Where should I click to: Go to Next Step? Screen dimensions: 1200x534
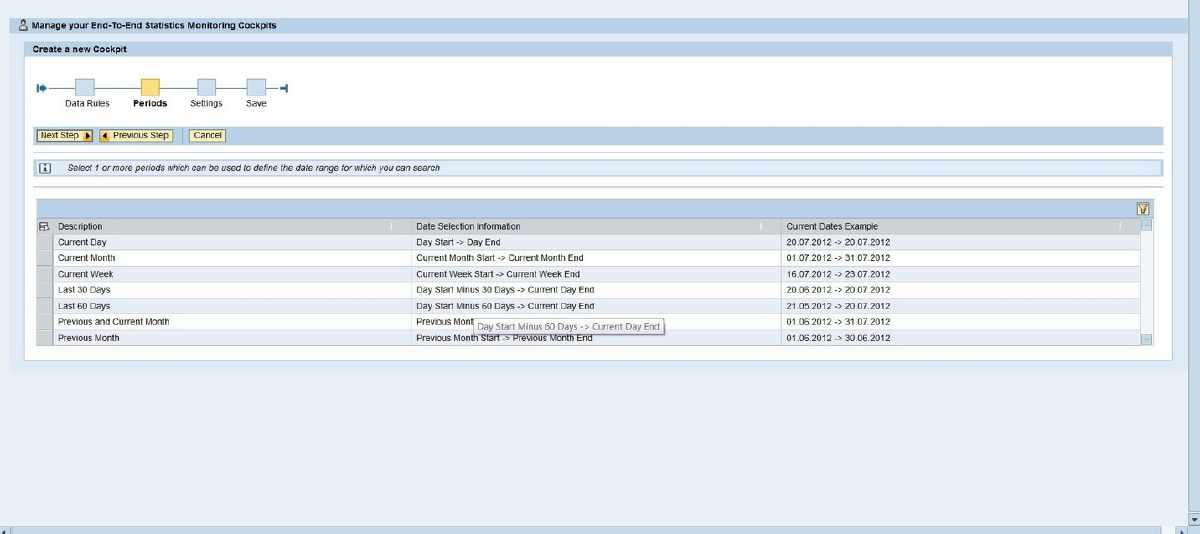point(65,136)
